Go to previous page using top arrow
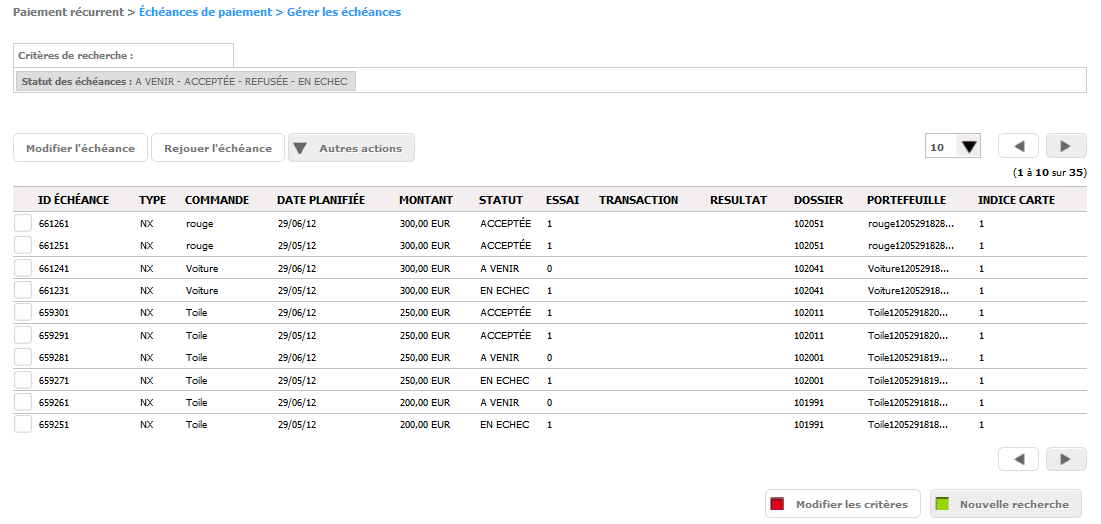This screenshot has width=1101, height=524. [x=1020, y=147]
